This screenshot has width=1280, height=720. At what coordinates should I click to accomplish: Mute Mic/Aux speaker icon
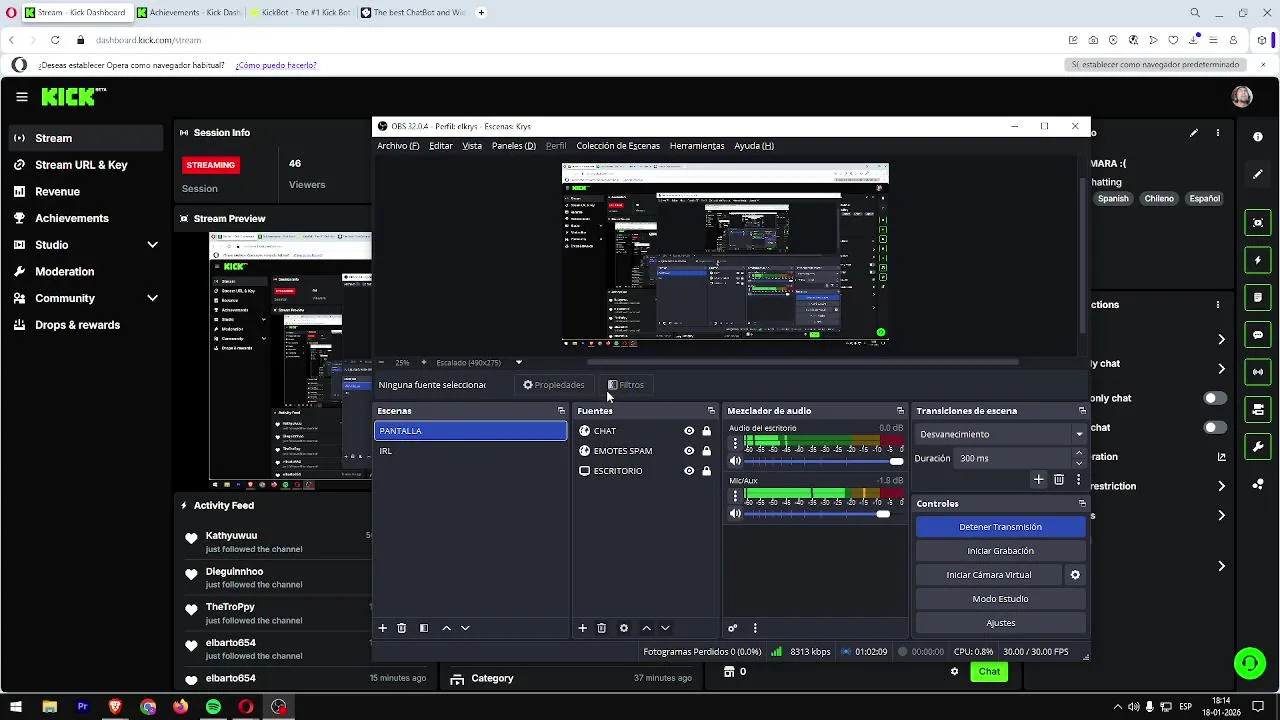click(735, 514)
